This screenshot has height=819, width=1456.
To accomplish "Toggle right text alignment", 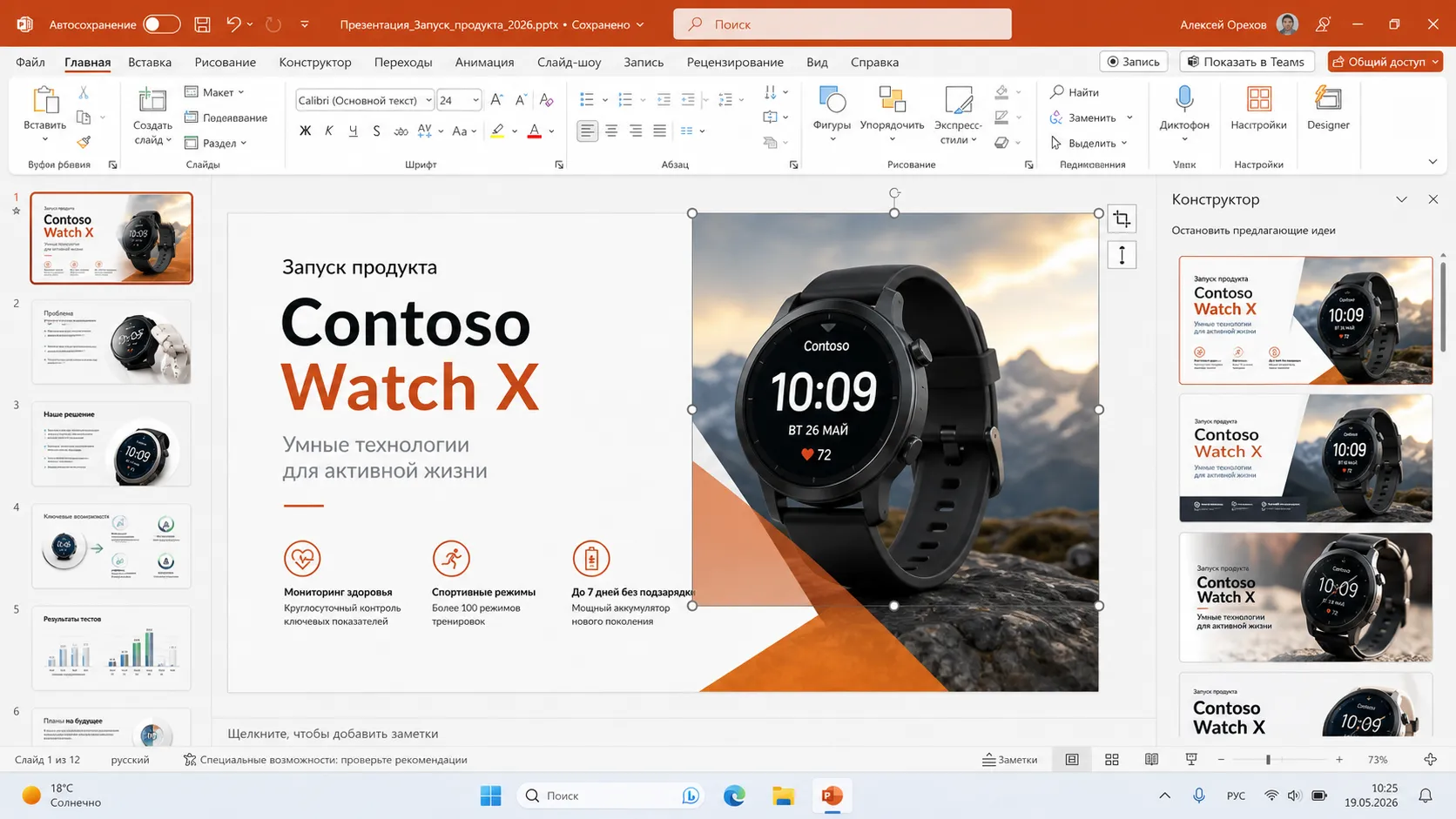I will (636, 131).
